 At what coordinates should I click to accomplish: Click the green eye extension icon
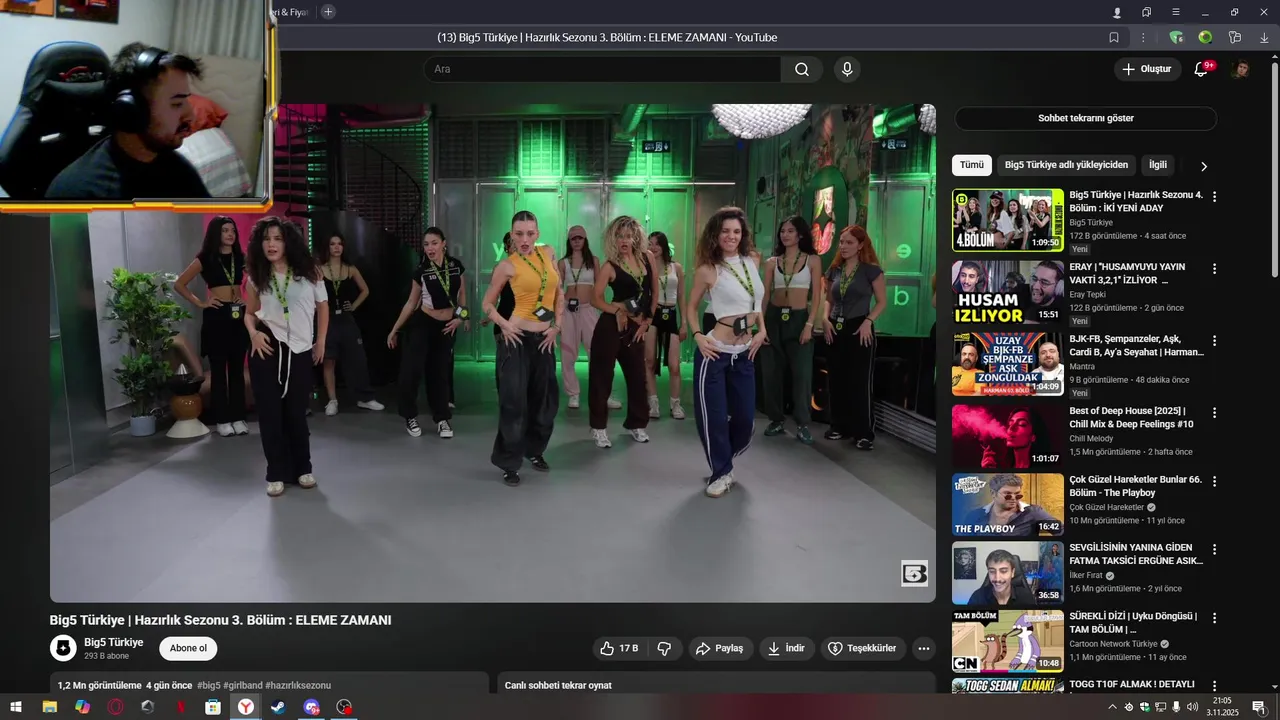click(1205, 37)
